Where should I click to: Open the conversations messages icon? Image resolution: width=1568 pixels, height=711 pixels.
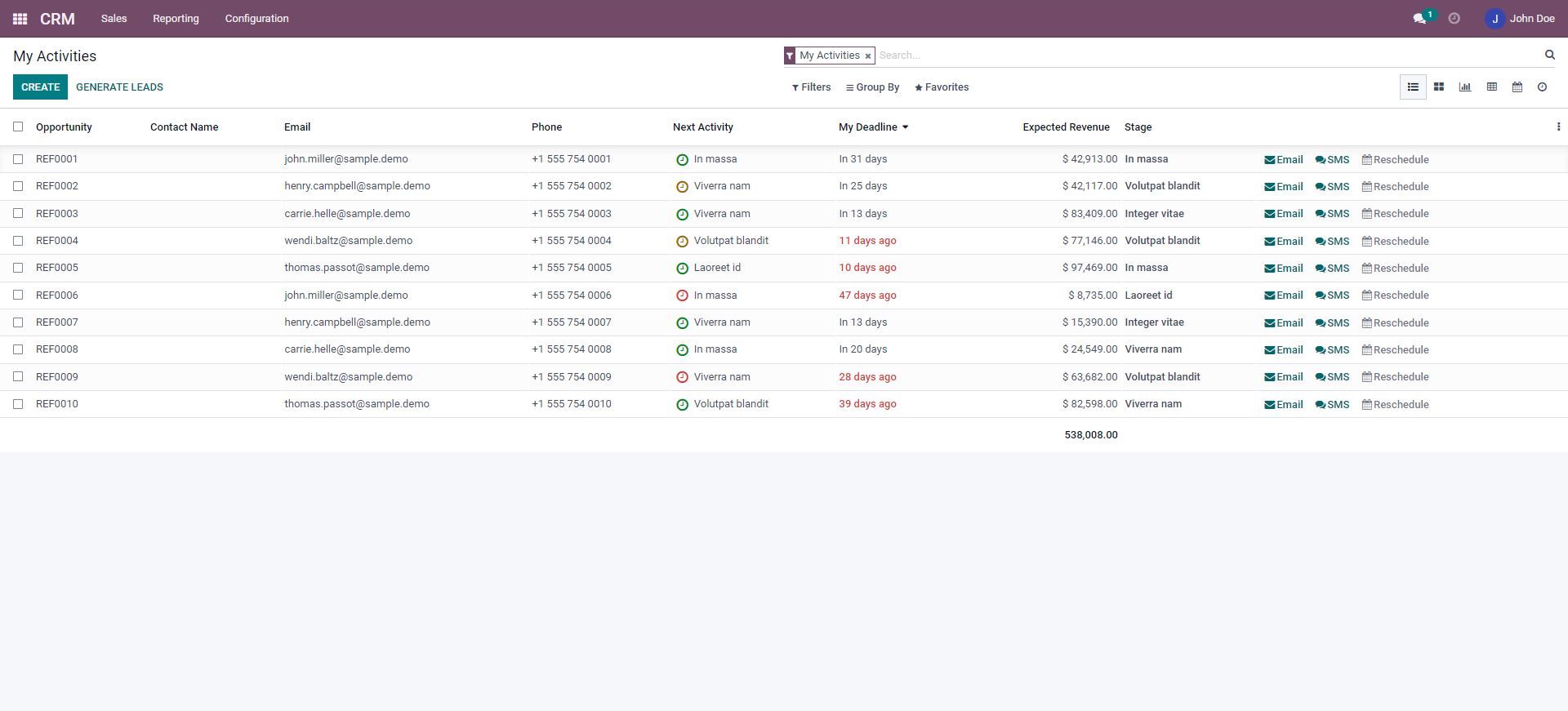tap(1420, 19)
